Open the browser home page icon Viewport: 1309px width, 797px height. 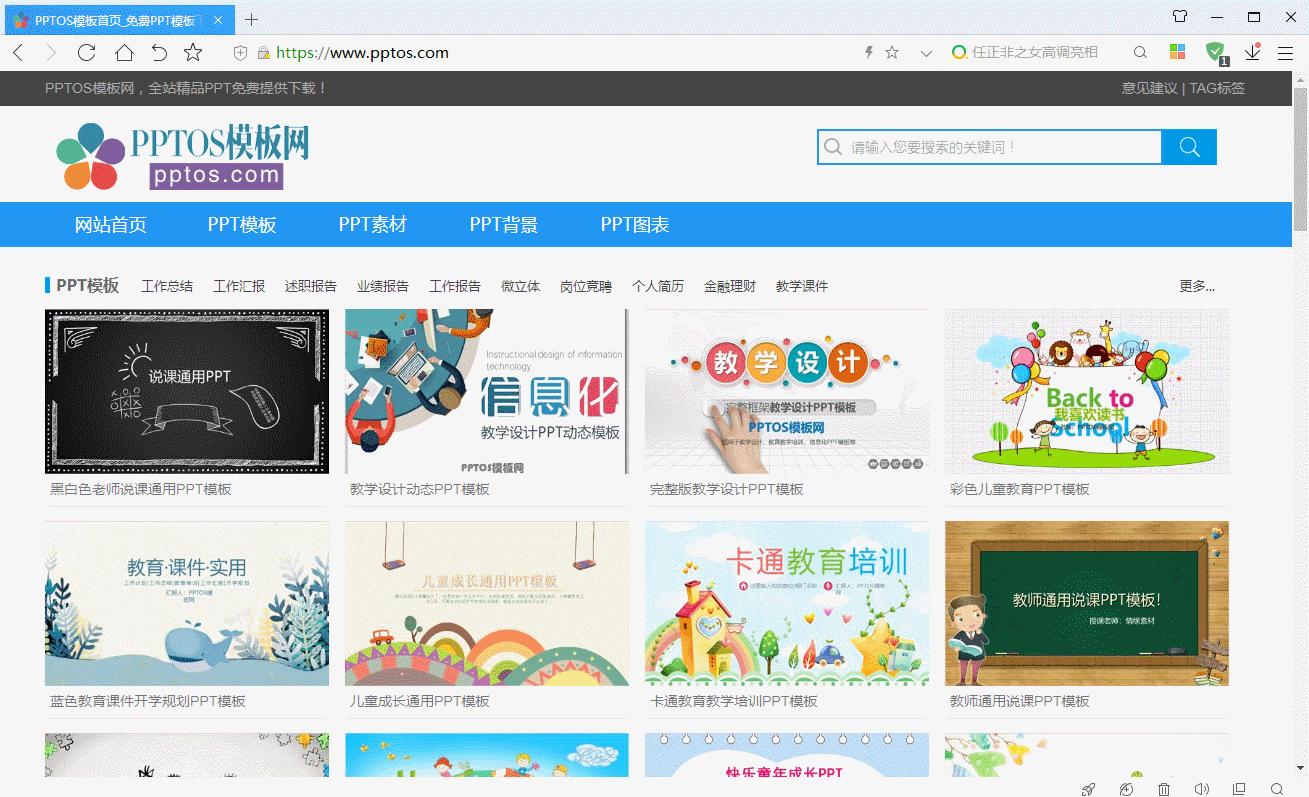coord(123,53)
